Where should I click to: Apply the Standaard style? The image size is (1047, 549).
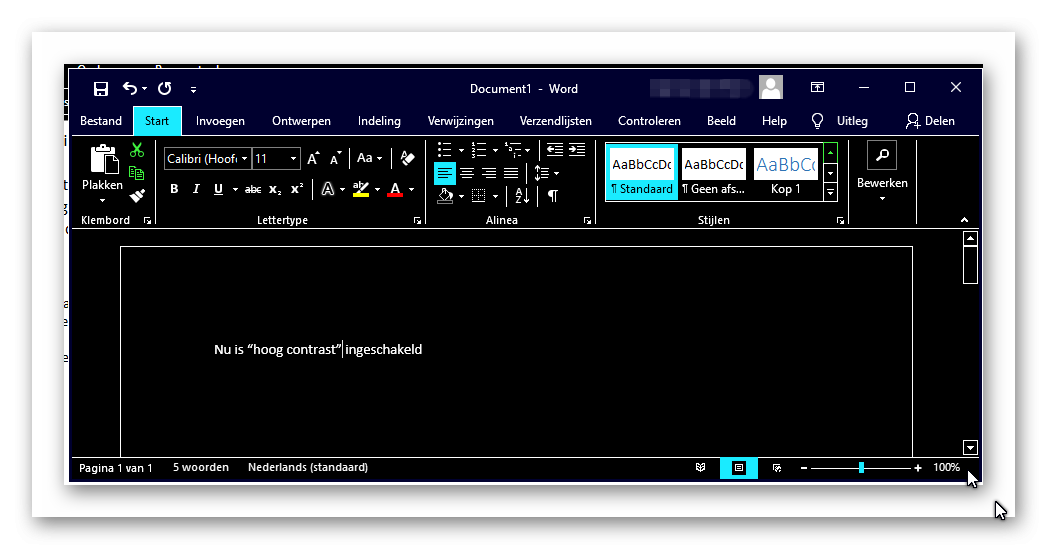click(642, 172)
